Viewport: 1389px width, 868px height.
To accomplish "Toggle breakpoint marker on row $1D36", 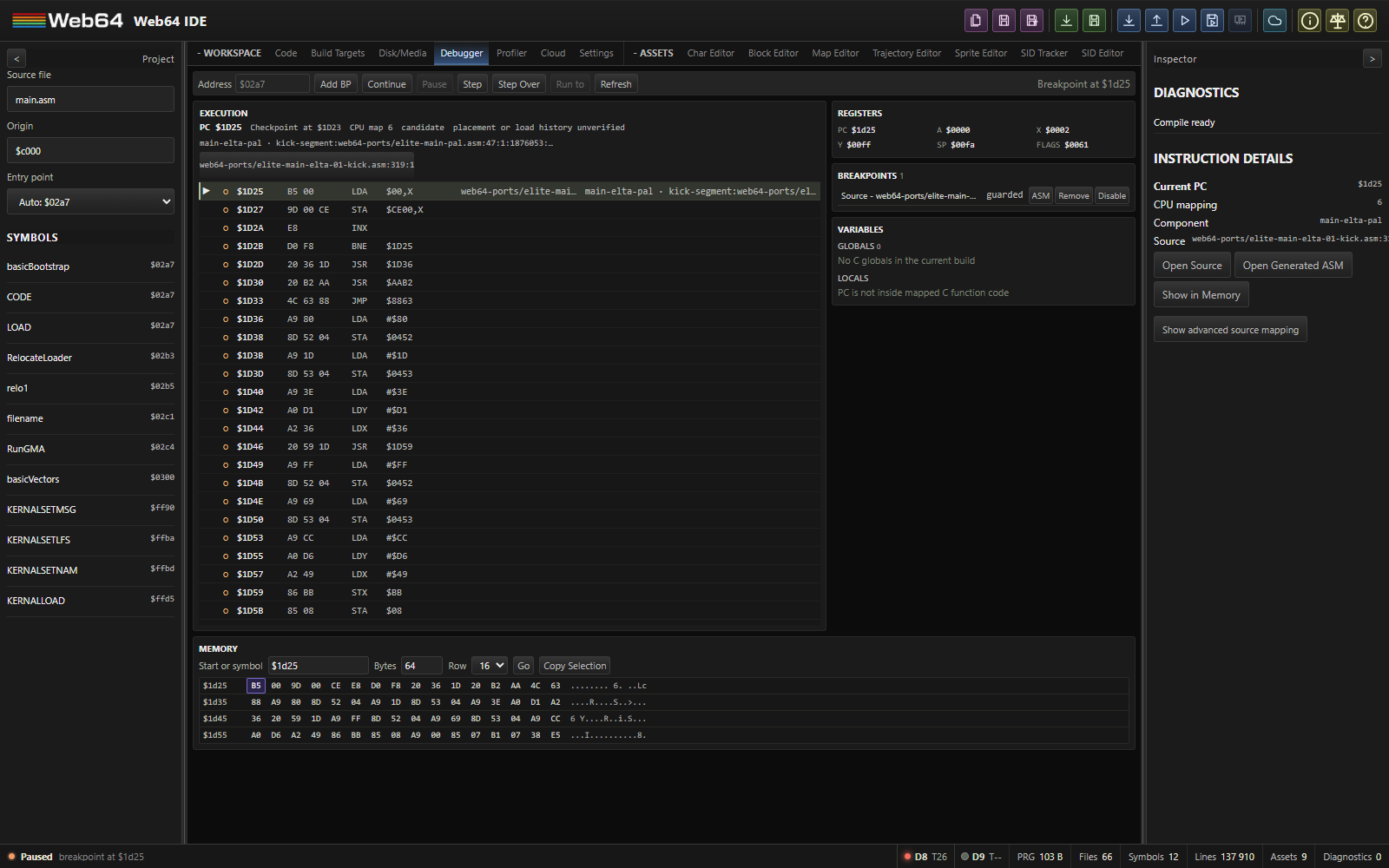I will (x=226, y=319).
